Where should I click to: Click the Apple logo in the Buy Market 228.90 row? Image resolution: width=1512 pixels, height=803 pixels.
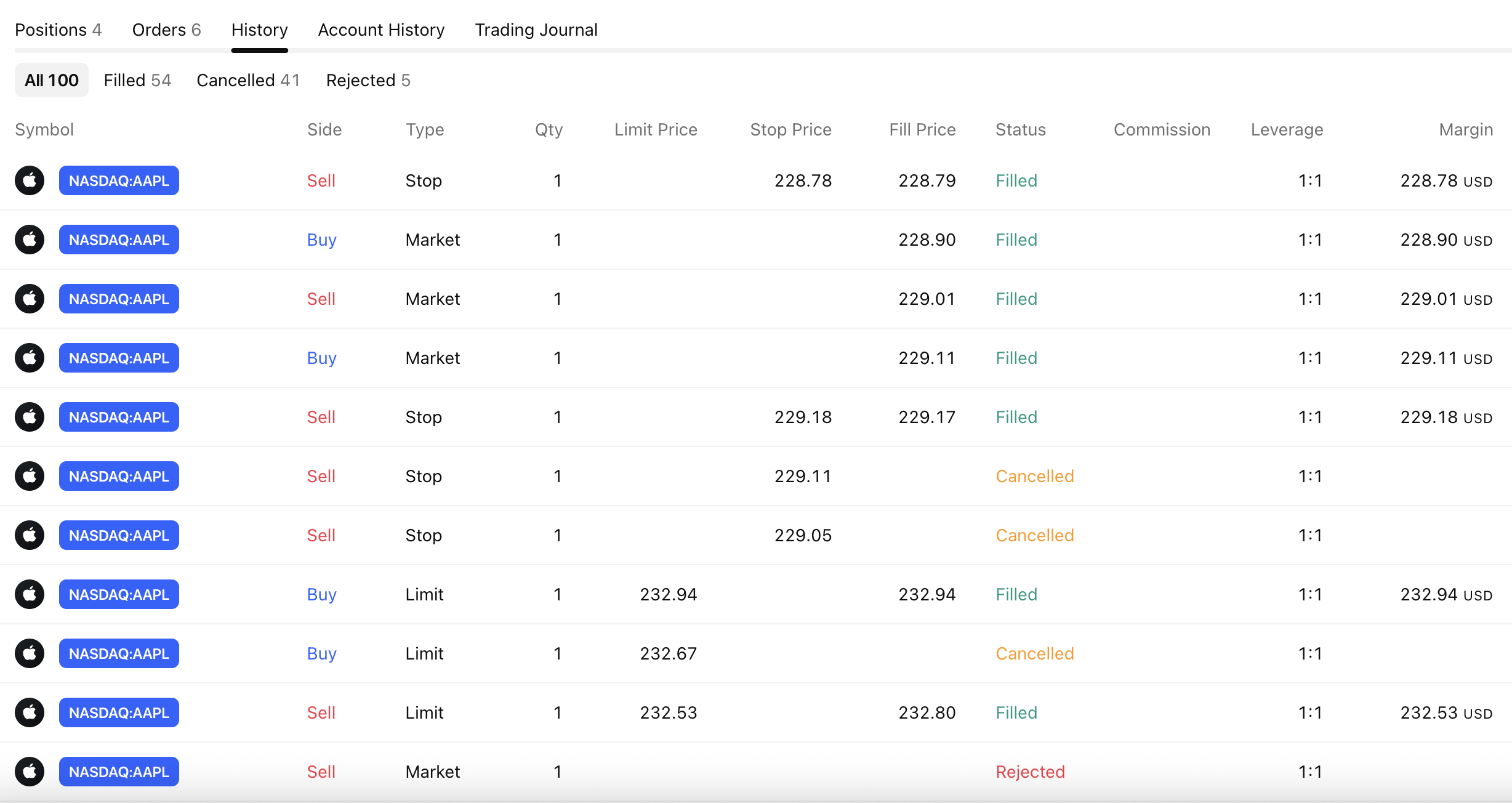(x=30, y=240)
